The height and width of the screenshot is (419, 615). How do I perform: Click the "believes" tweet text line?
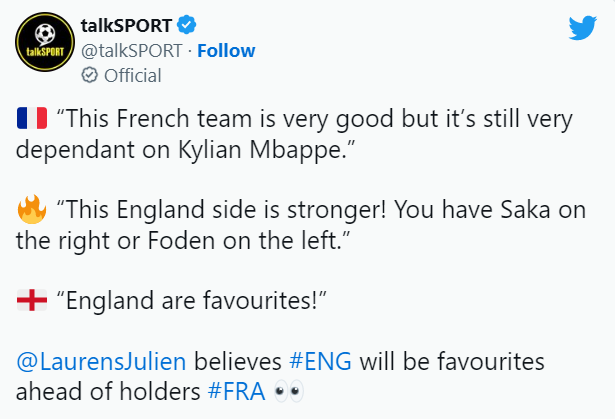(238, 361)
